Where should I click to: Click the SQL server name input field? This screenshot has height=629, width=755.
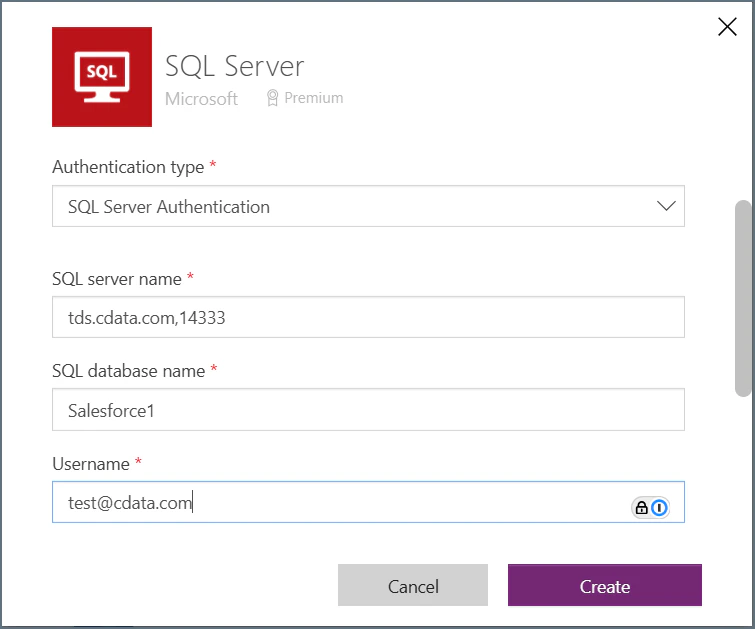(368, 317)
